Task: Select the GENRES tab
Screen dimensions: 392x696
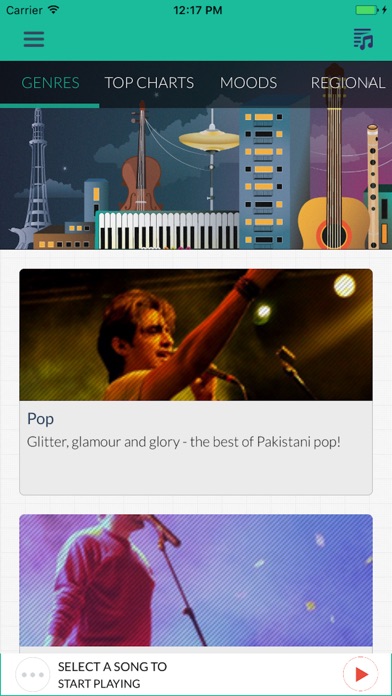Action: click(50, 83)
